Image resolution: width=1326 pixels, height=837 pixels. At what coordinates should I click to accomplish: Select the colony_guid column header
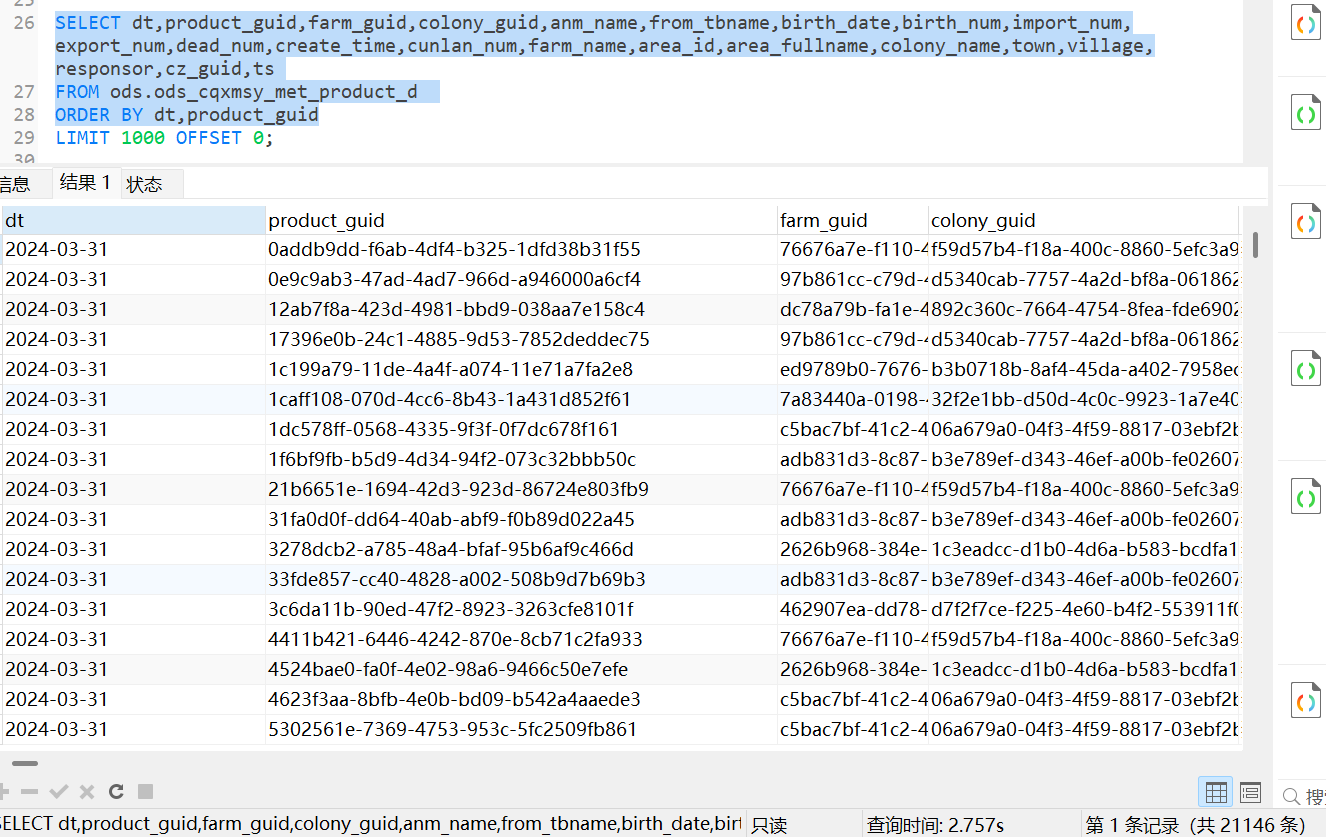point(1082,221)
